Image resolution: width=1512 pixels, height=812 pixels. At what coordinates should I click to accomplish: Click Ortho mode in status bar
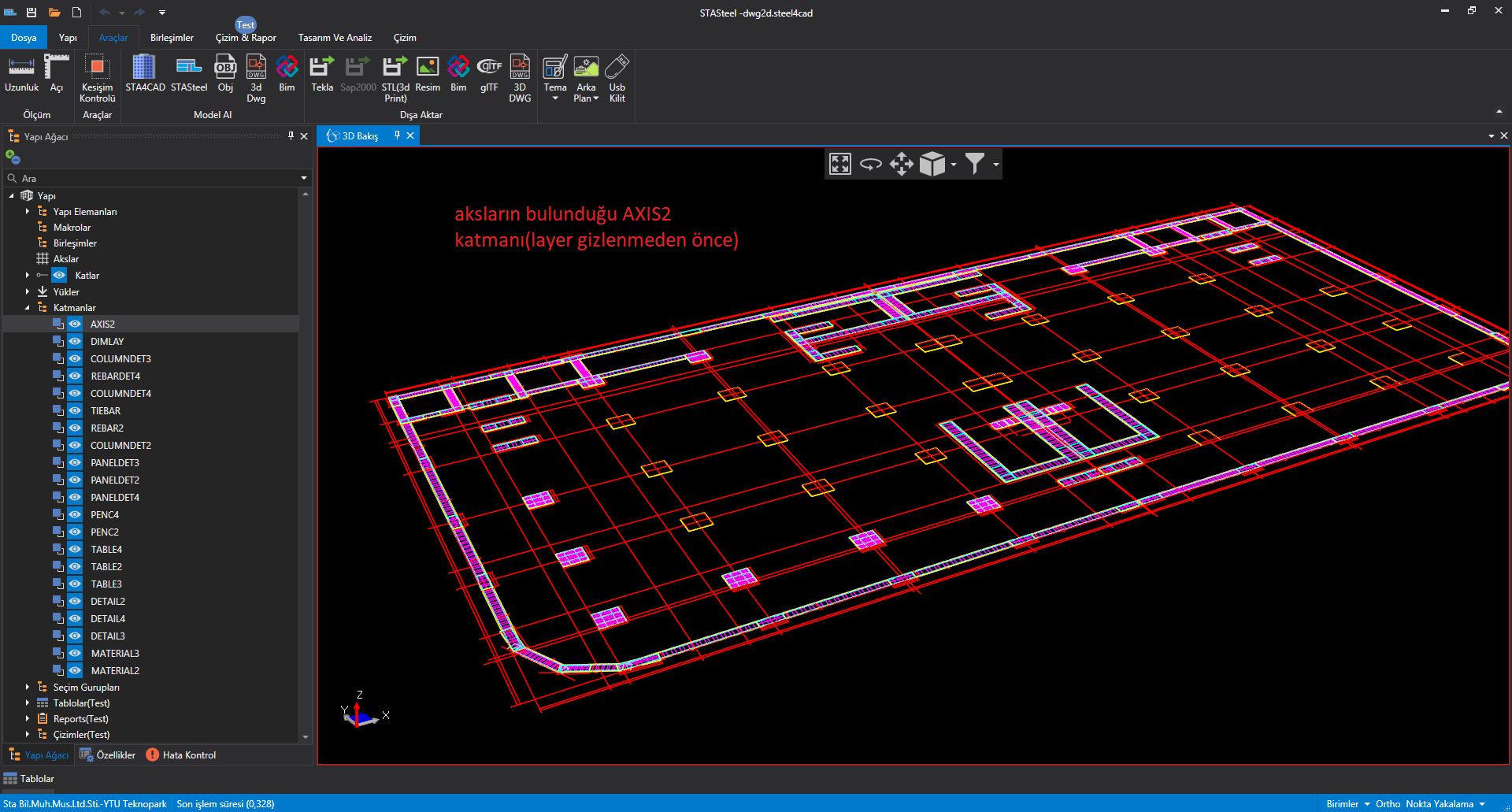pyautogui.click(x=1388, y=804)
